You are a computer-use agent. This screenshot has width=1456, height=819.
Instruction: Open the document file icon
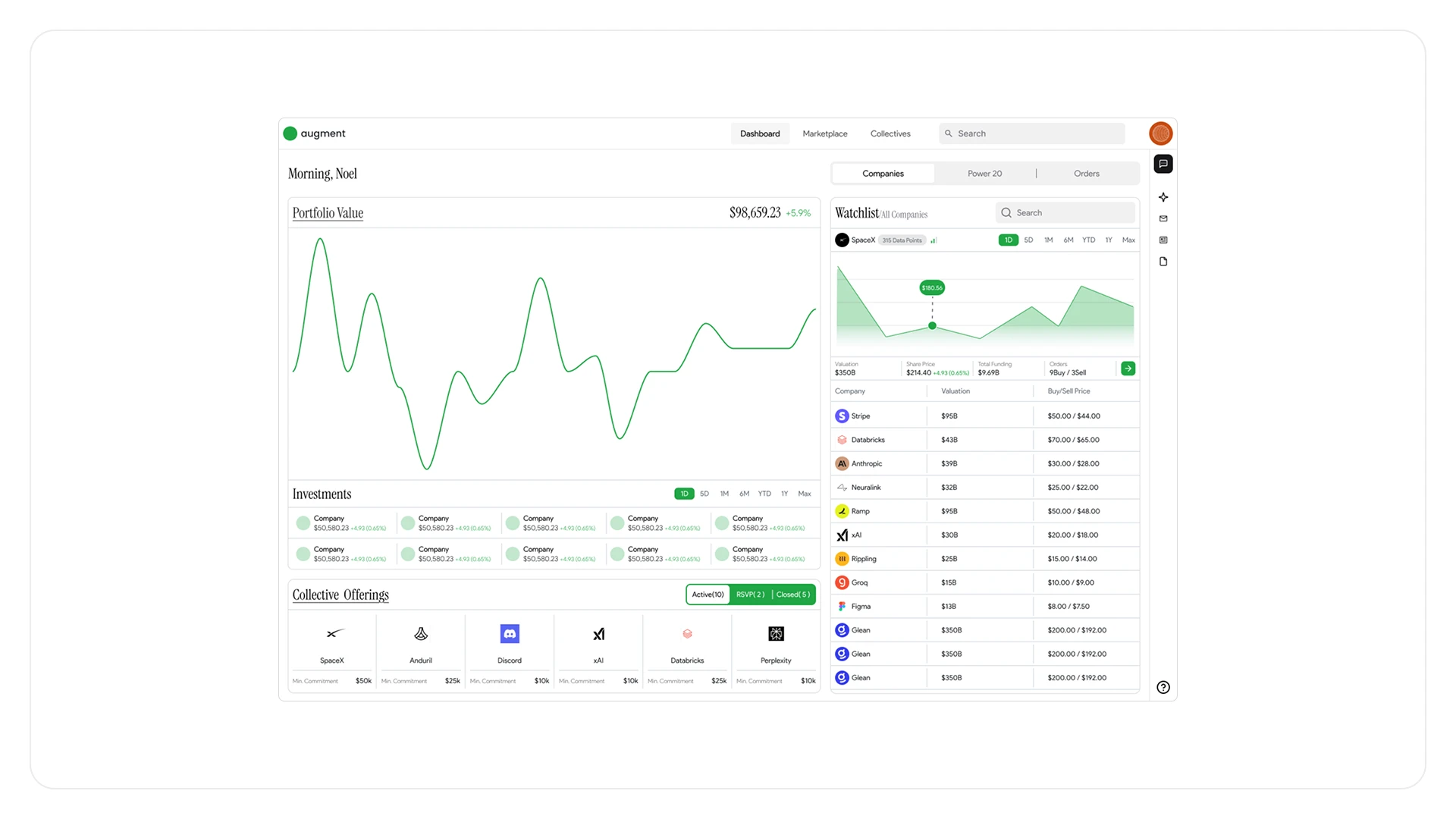1163,262
